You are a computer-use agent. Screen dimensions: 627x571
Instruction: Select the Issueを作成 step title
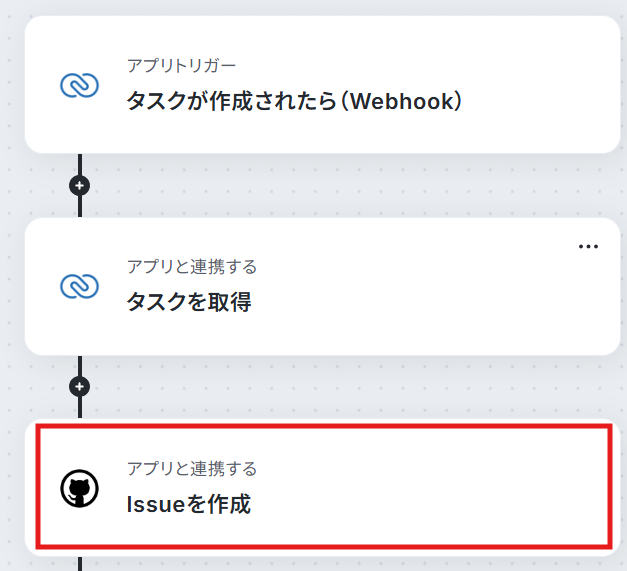(x=188, y=504)
